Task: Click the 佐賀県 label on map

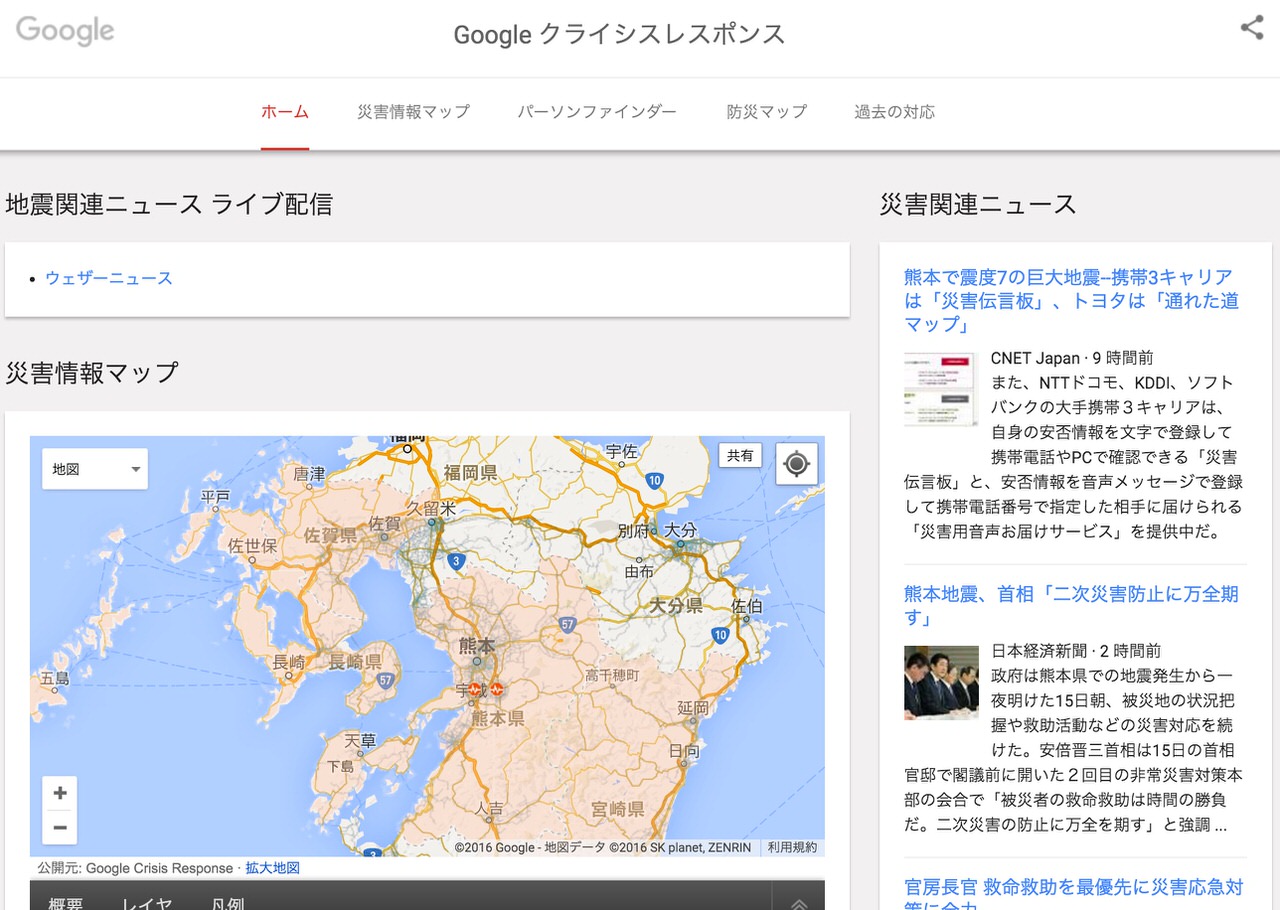Action: [x=330, y=536]
